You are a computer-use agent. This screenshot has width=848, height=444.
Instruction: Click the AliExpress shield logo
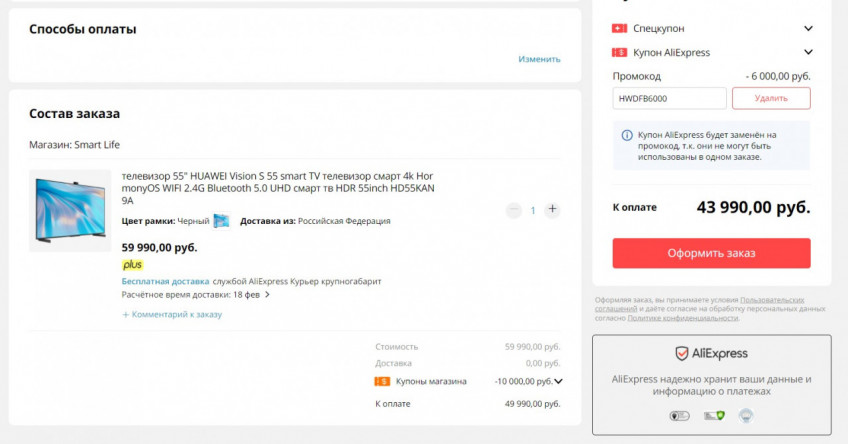pyautogui.click(x=682, y=354)
